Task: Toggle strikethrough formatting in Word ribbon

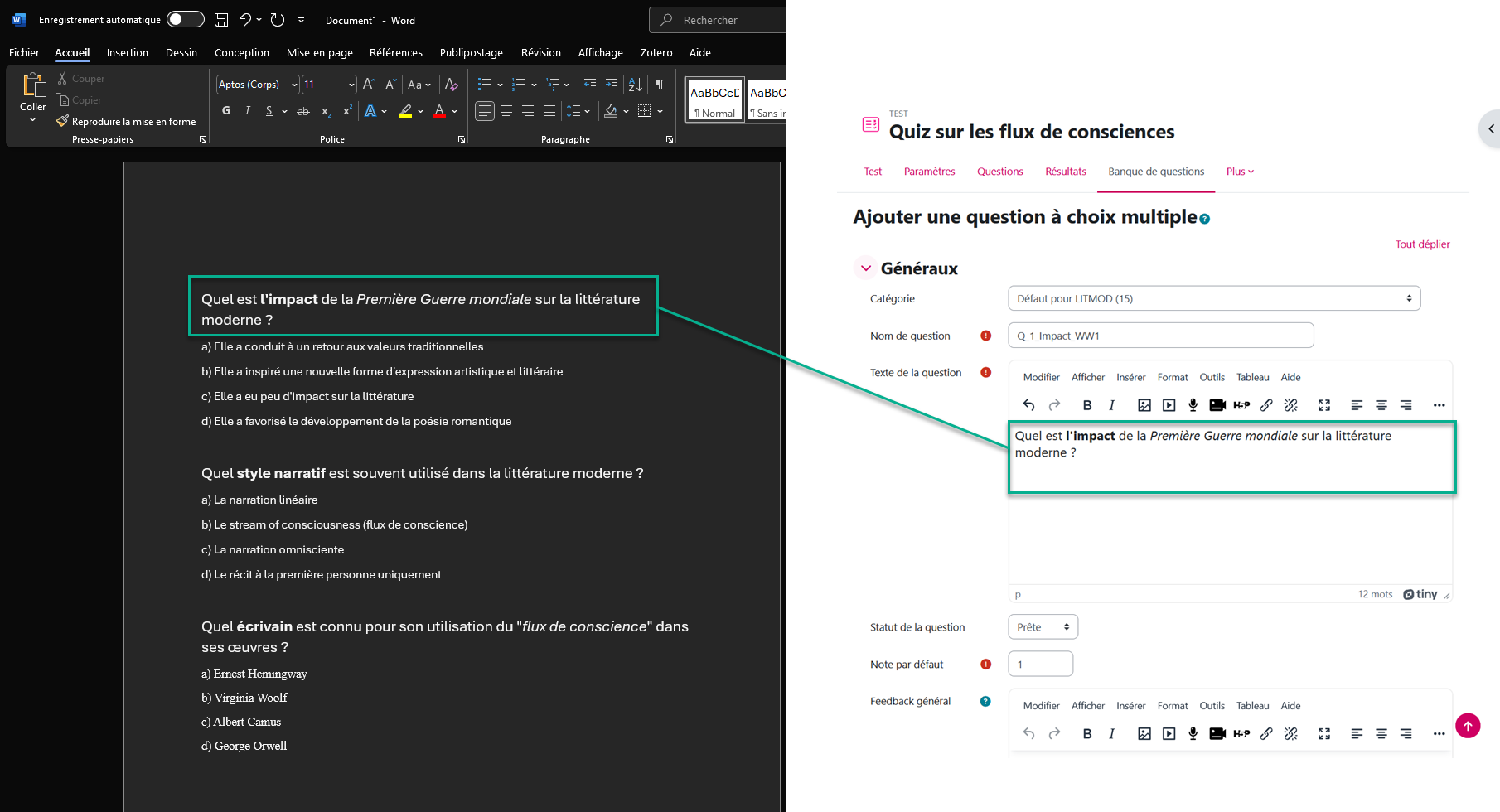Action: (x=303, y=111)
